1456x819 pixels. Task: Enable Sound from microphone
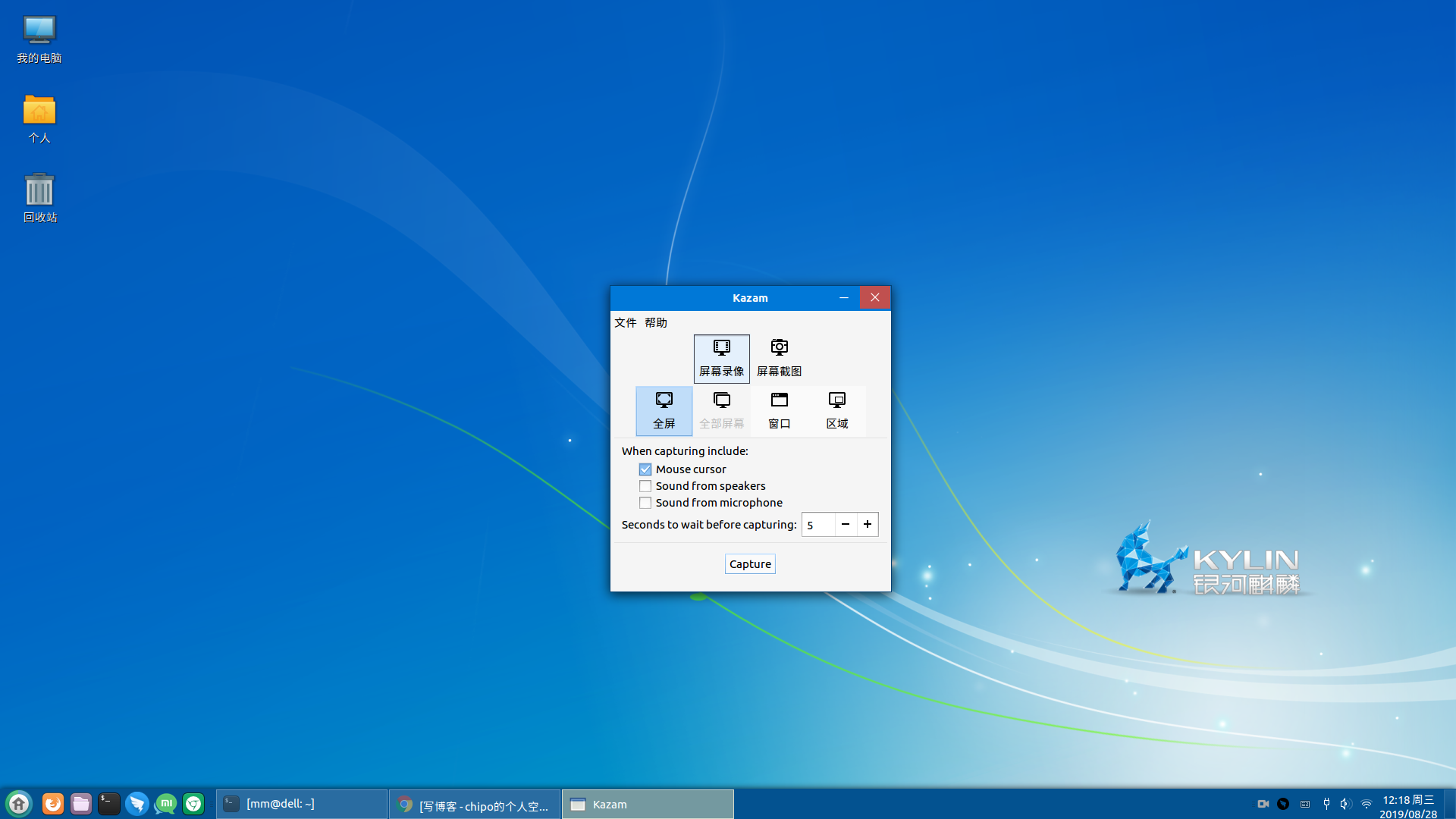coord(645,503)
